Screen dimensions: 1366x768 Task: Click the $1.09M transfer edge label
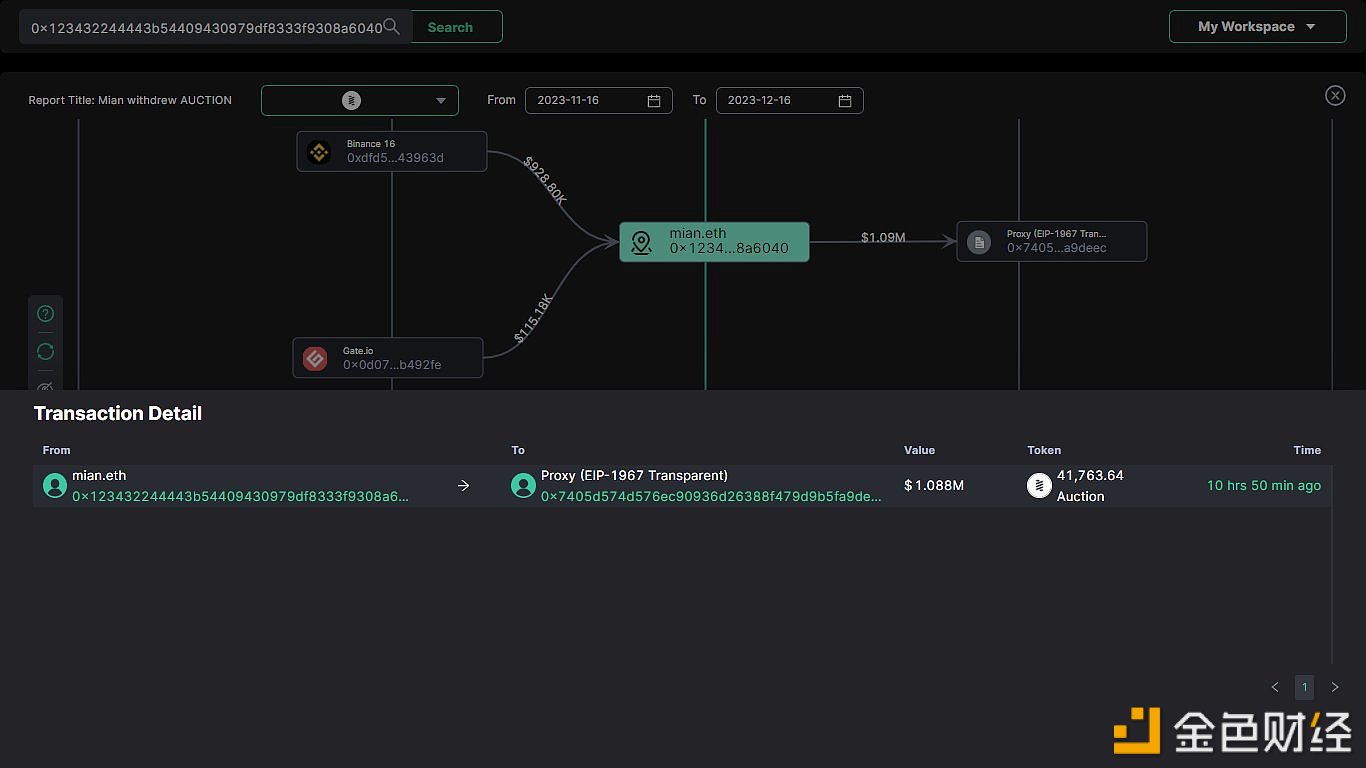pyautogui.click(x=883, y=237)
